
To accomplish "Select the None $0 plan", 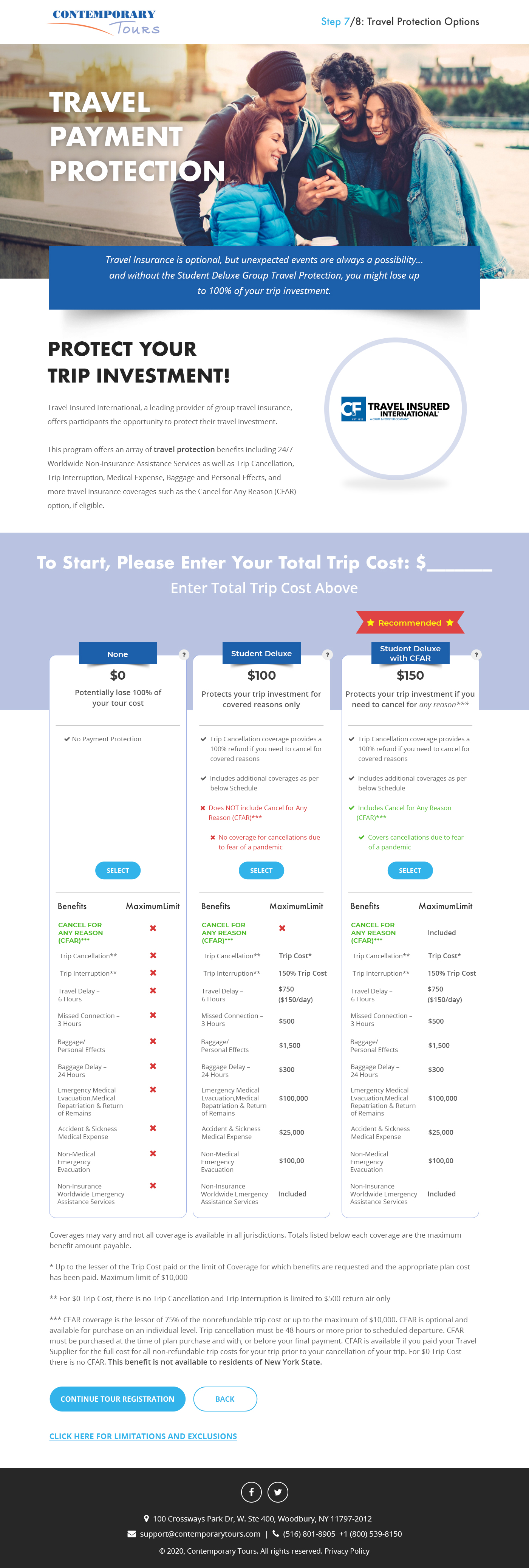I will [118, 870].
